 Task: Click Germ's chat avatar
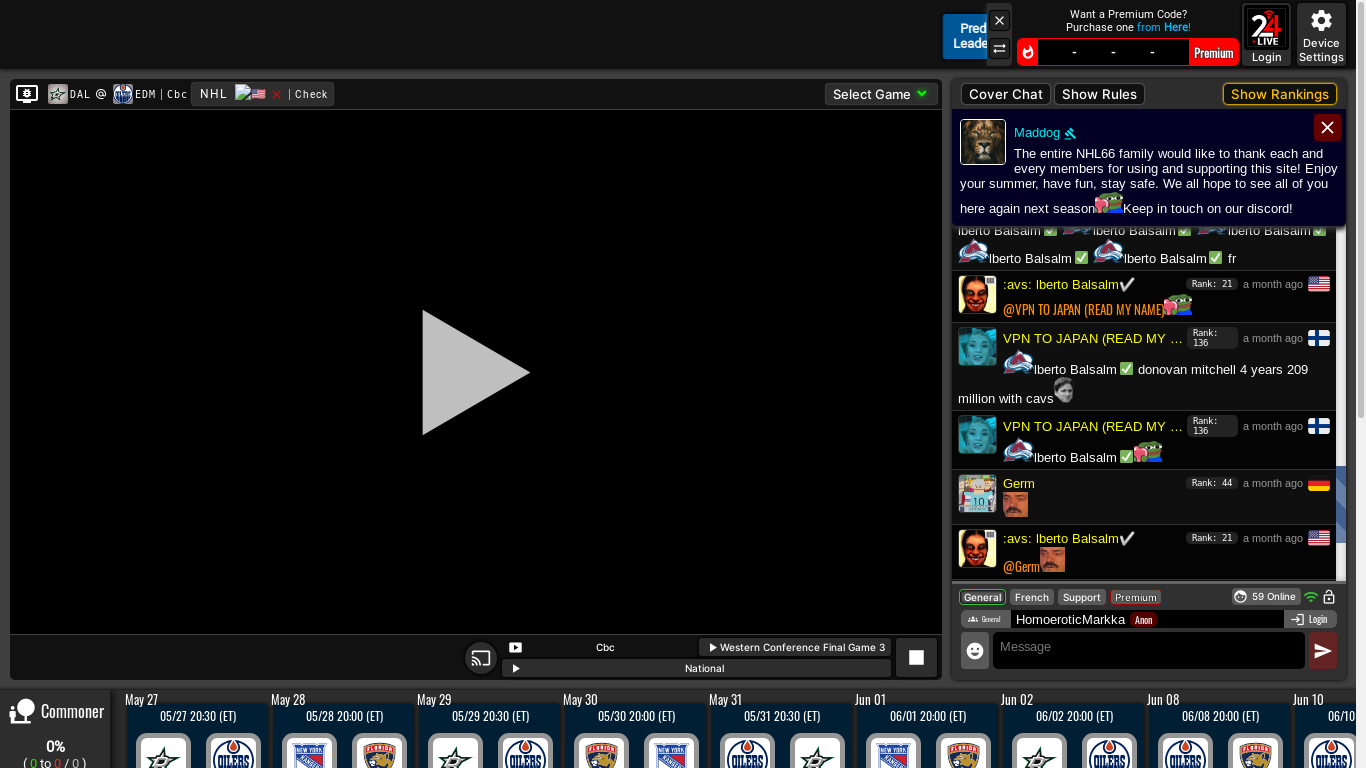(977, 493)
